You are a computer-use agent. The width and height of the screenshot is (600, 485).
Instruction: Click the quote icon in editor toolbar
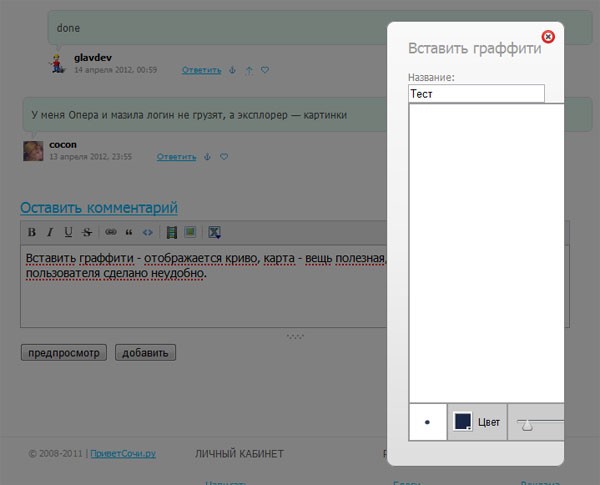pos(129,233)
